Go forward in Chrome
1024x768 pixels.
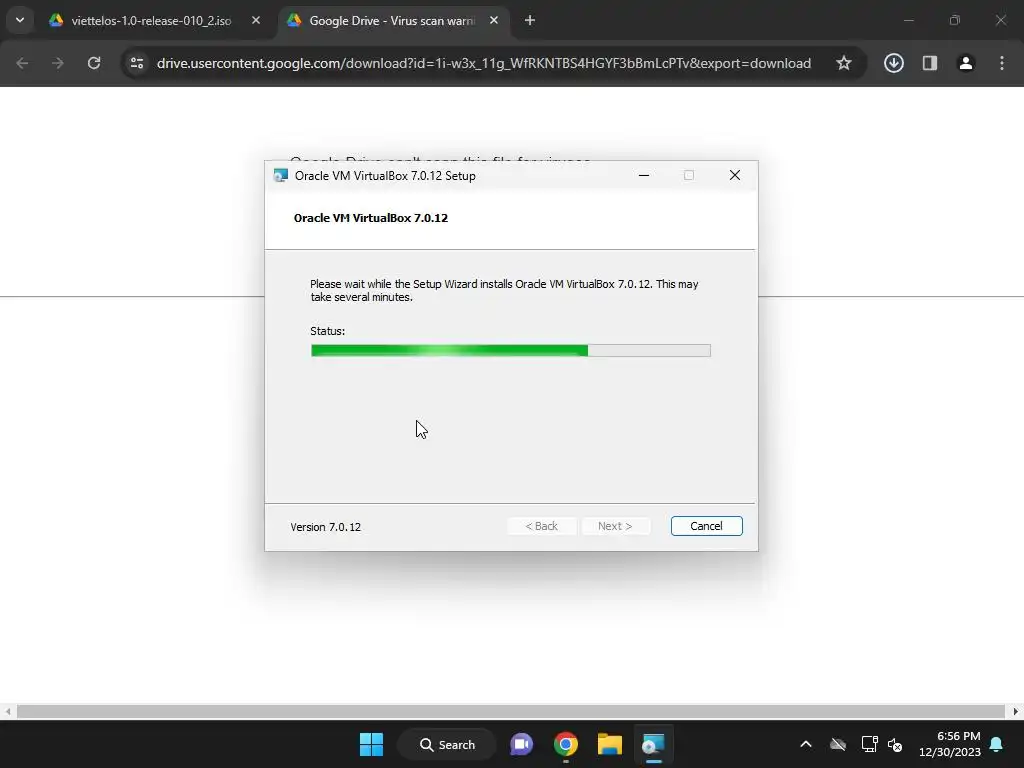point(58,63)
